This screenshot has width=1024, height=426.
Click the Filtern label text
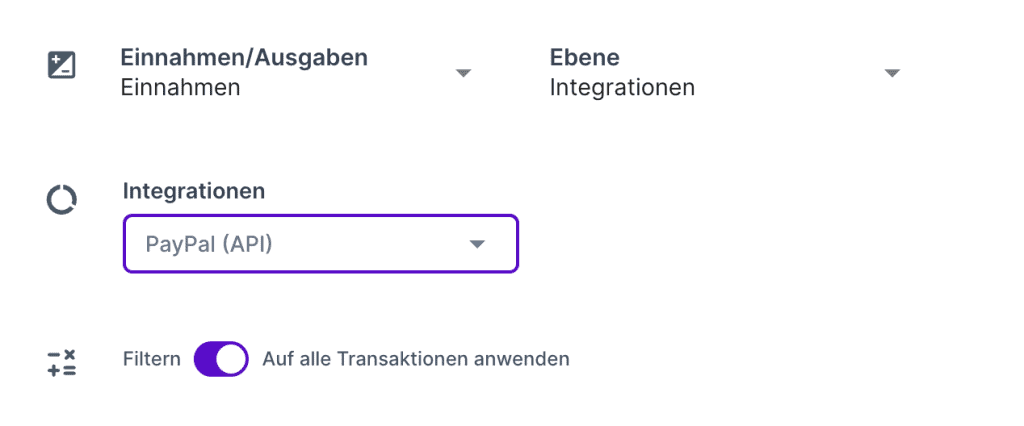tap(152, 358)
